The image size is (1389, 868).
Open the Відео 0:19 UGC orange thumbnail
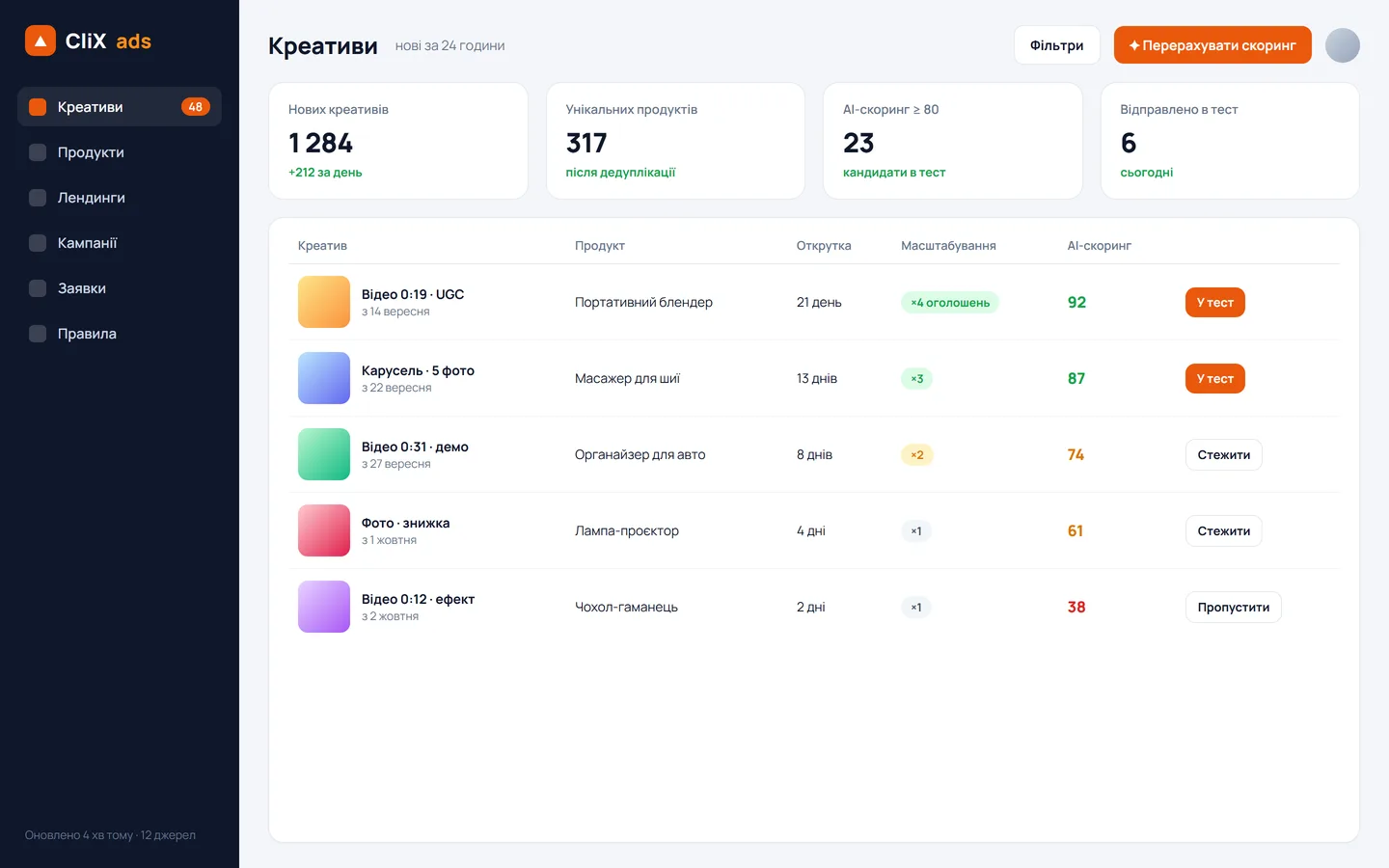pos(324,302)
